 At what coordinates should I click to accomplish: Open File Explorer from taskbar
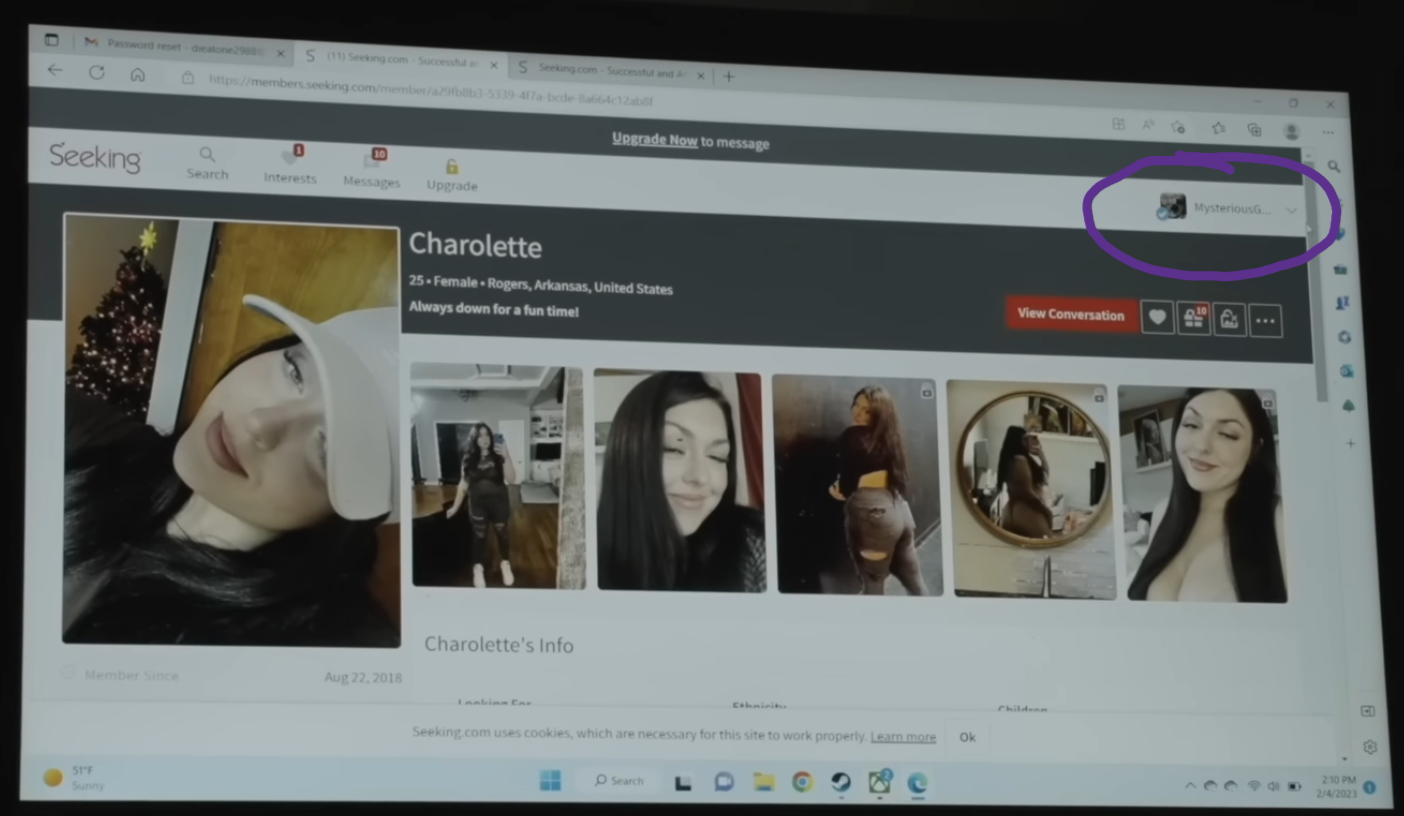click(764, 782)
